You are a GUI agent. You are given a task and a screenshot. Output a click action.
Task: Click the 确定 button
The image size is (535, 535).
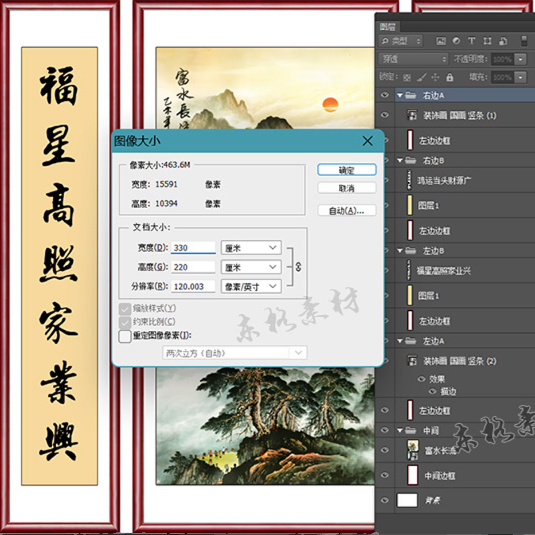point(347,170)
